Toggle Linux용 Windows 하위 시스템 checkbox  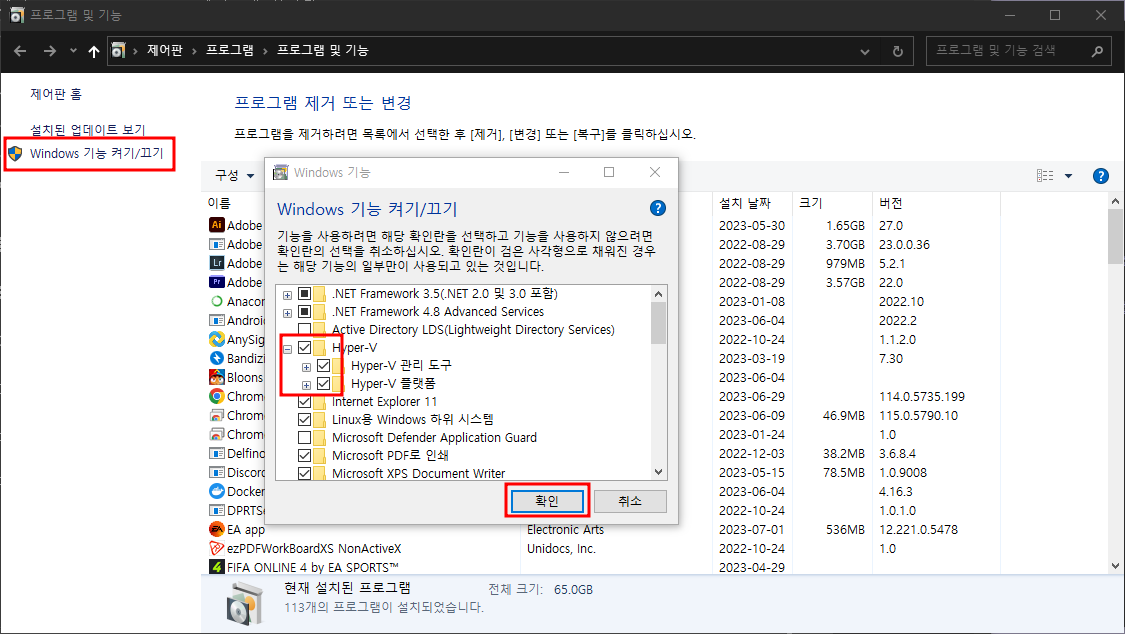click(304, 419)
